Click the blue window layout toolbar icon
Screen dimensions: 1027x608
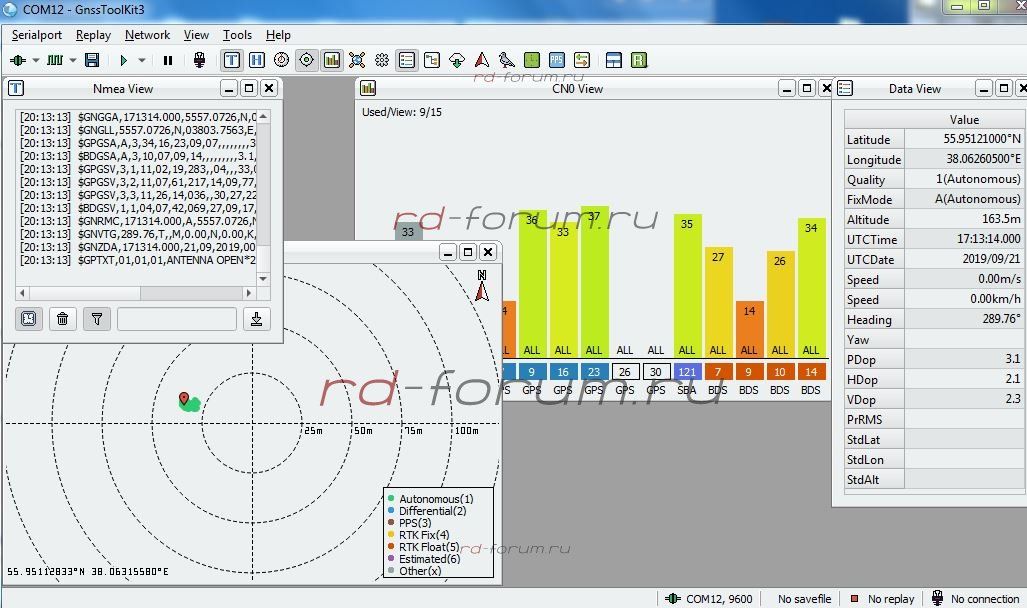[x=614, y=60]
